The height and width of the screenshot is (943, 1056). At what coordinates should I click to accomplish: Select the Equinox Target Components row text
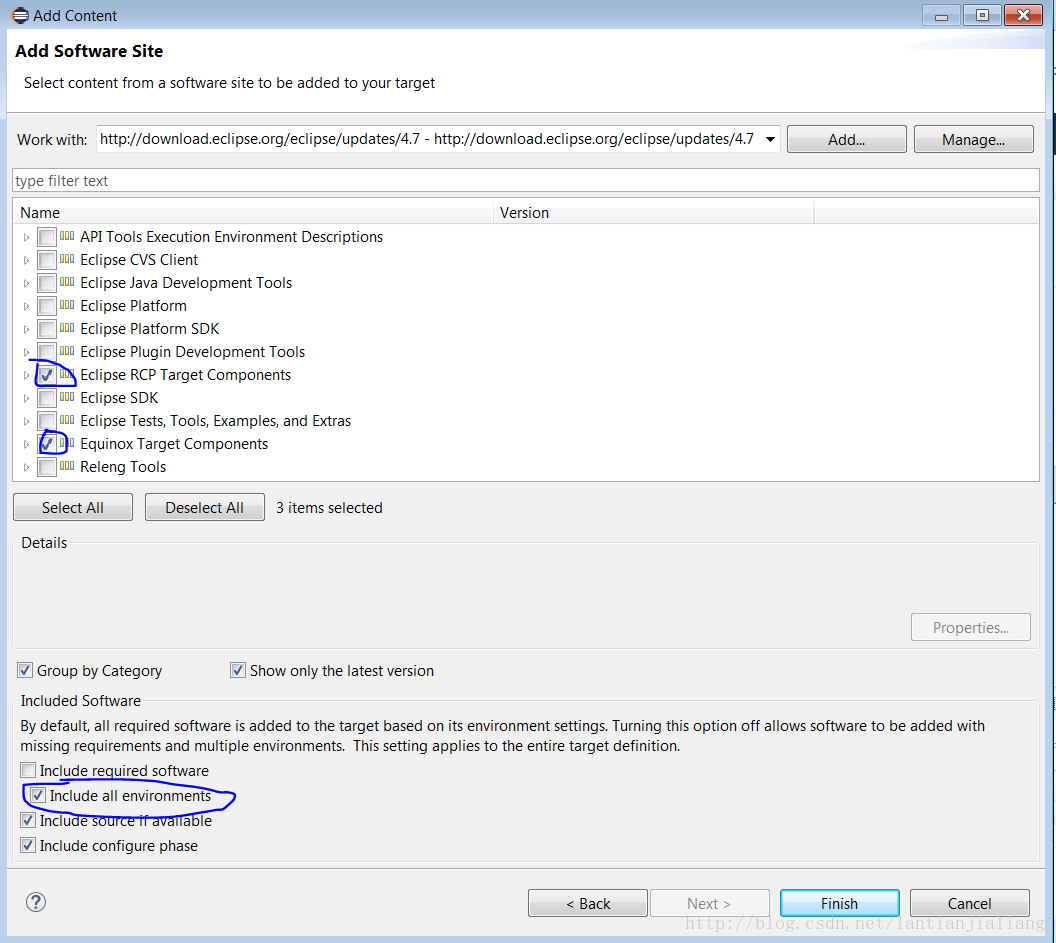click(174, 444)
